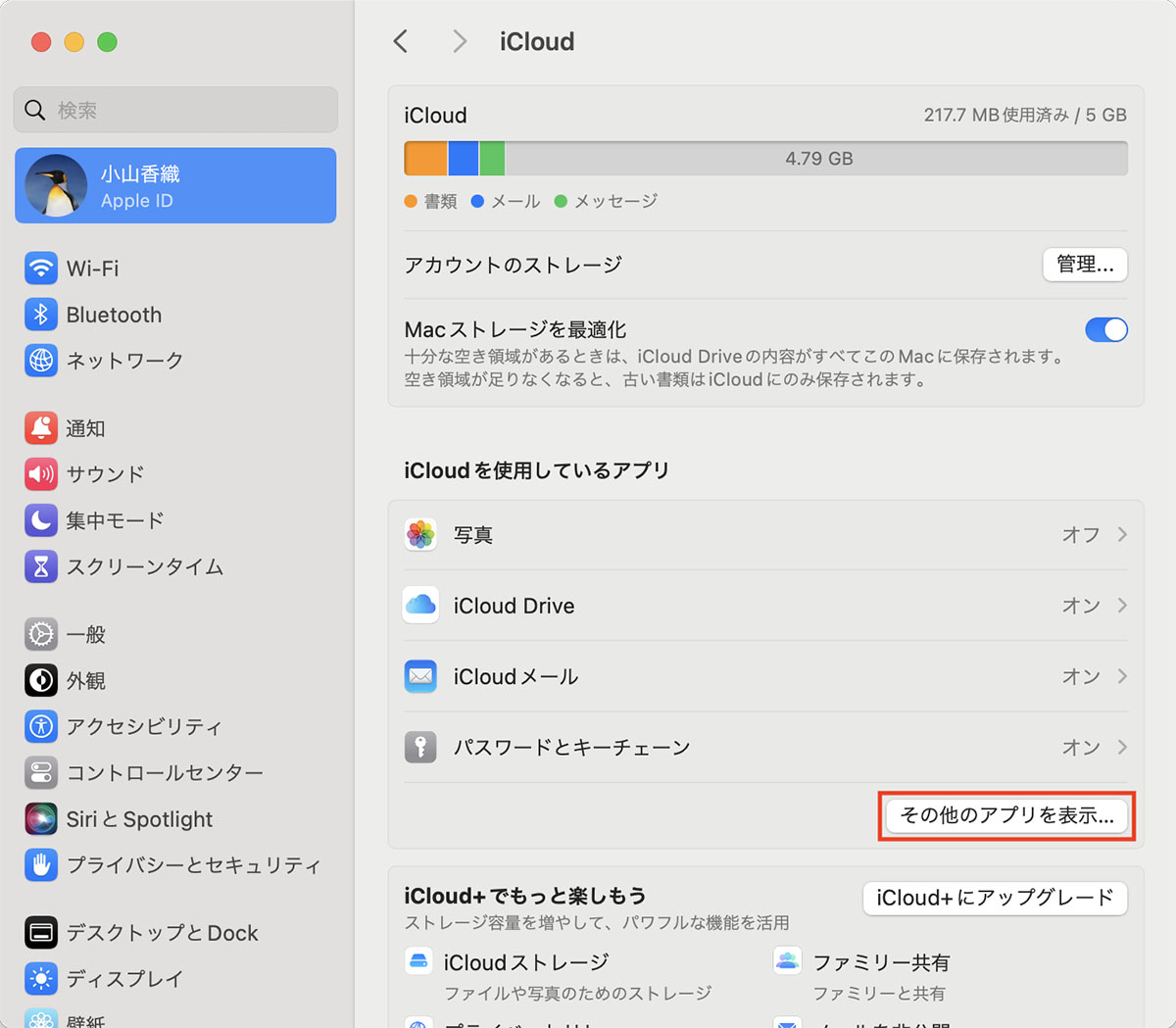
Task: Click the iCloud ストレージ feature icon
Action: pyautogui.click(x=419, y=960)
